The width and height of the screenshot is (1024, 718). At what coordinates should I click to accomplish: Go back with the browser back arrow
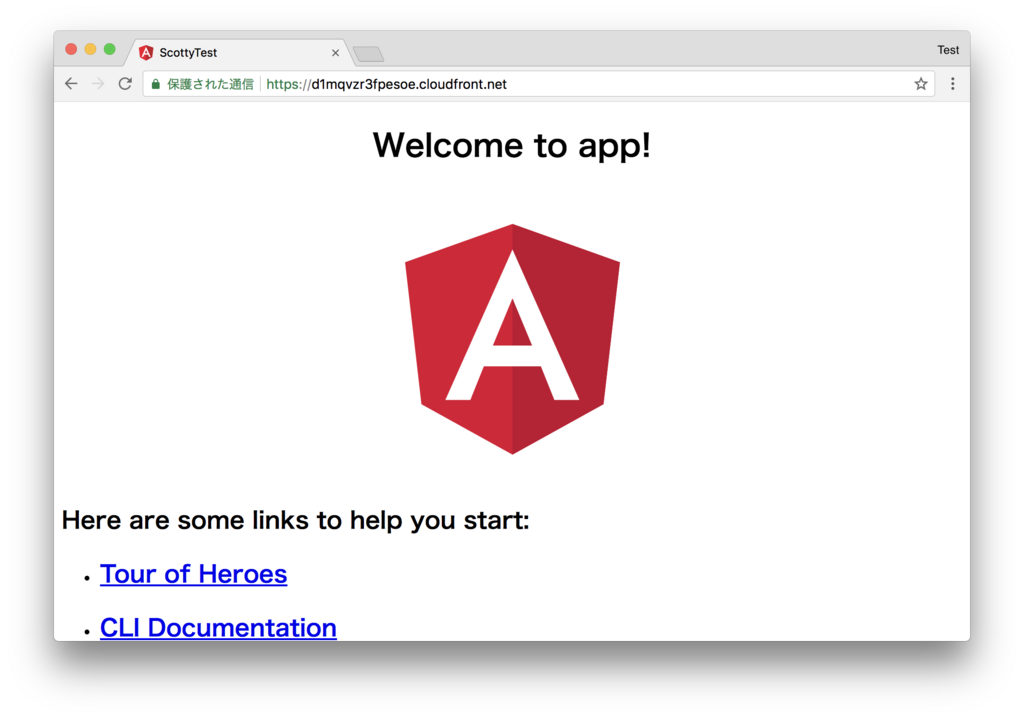click(x=71, y=84)
